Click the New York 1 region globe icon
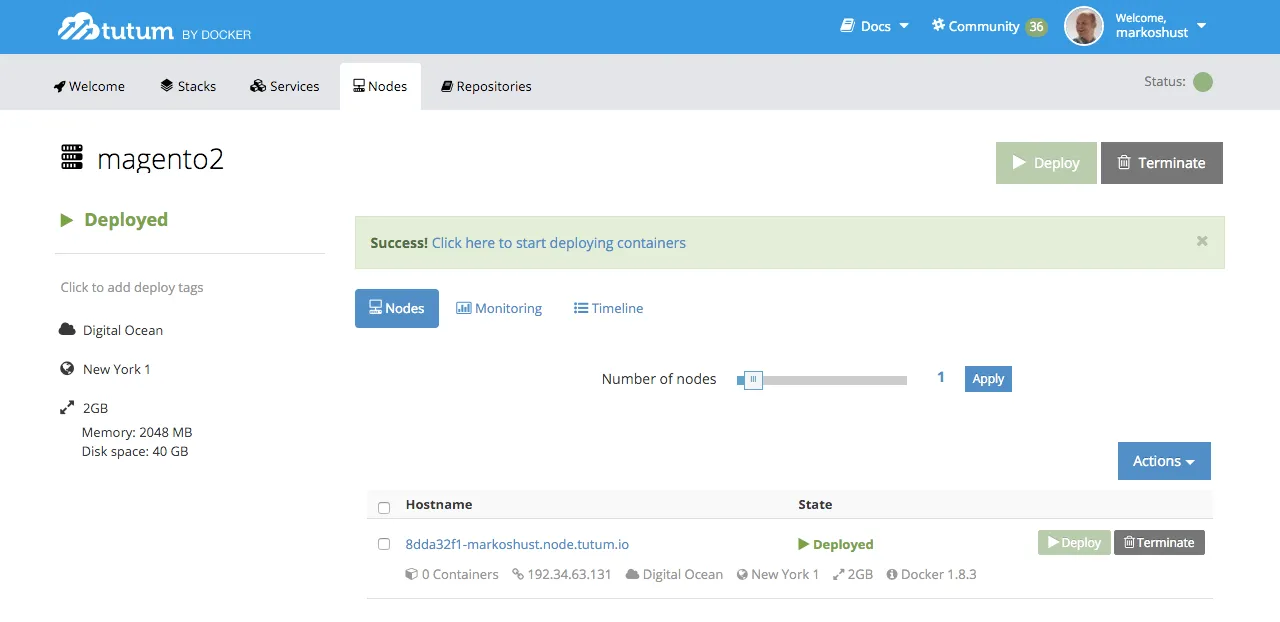 pyautogui.click(x=65, y=369)
